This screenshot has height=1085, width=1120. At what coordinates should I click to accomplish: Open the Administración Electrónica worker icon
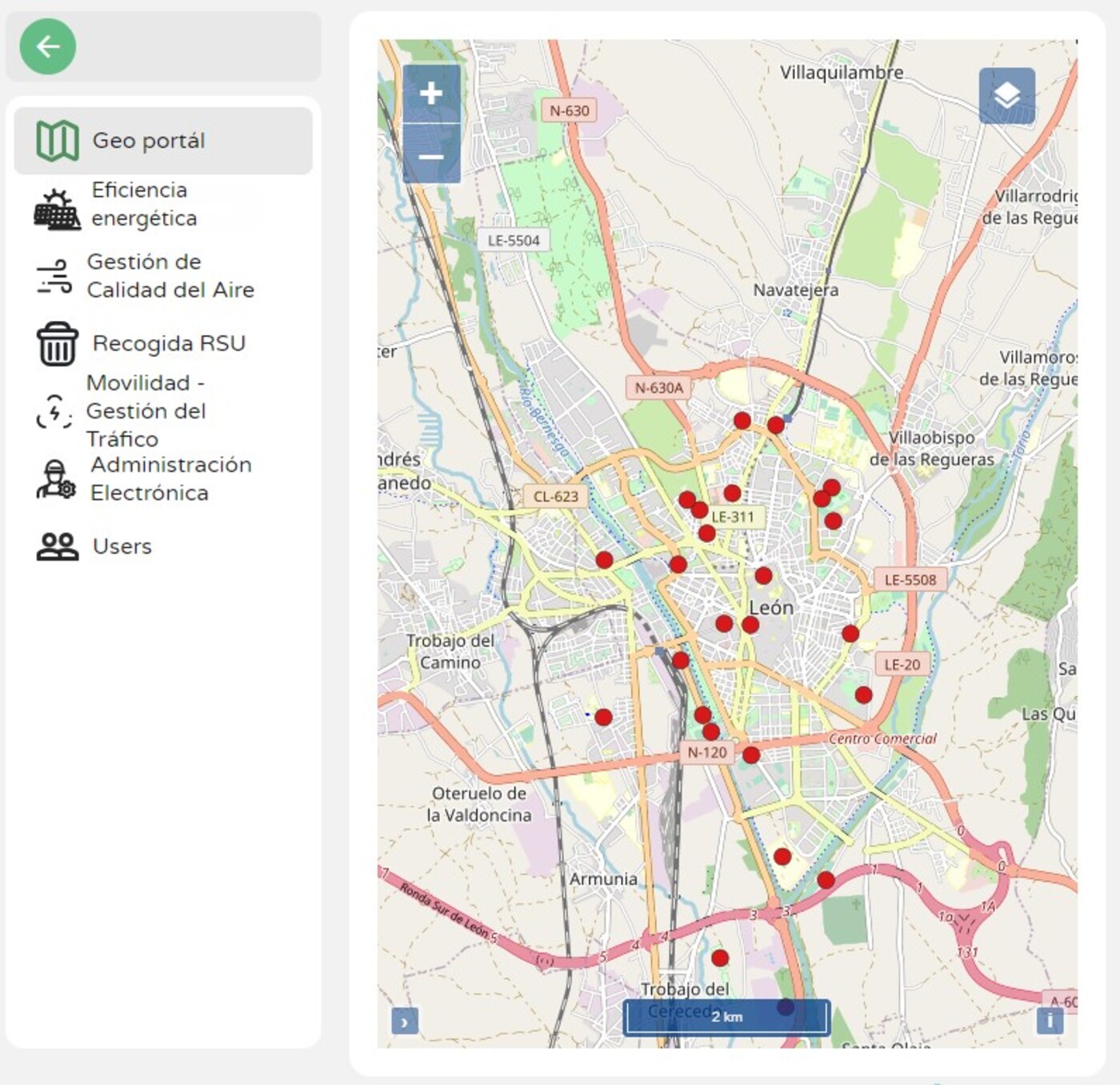click(x=56, y=479)
